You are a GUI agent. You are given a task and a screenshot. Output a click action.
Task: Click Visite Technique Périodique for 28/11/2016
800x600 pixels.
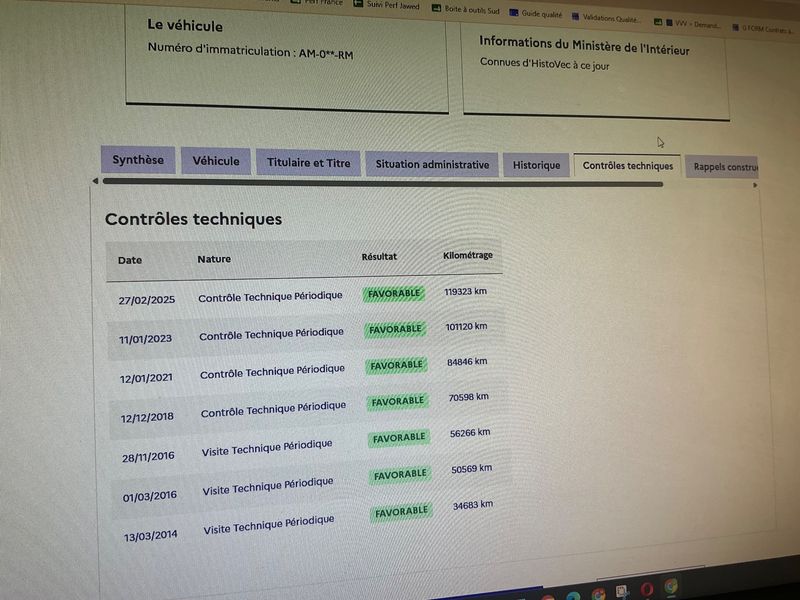[267, 447]
